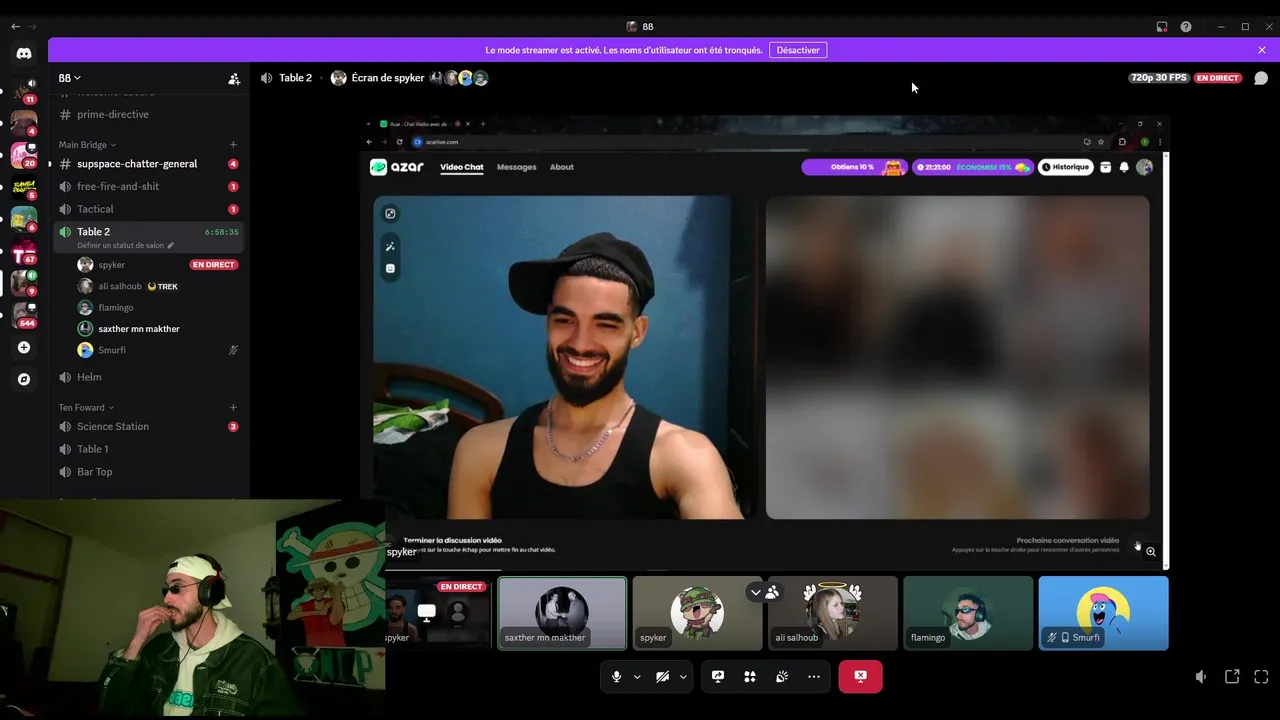Open microphone input options dropdown arrow
The width and height of the screenshot is (1280, 720).
[637, 677]
